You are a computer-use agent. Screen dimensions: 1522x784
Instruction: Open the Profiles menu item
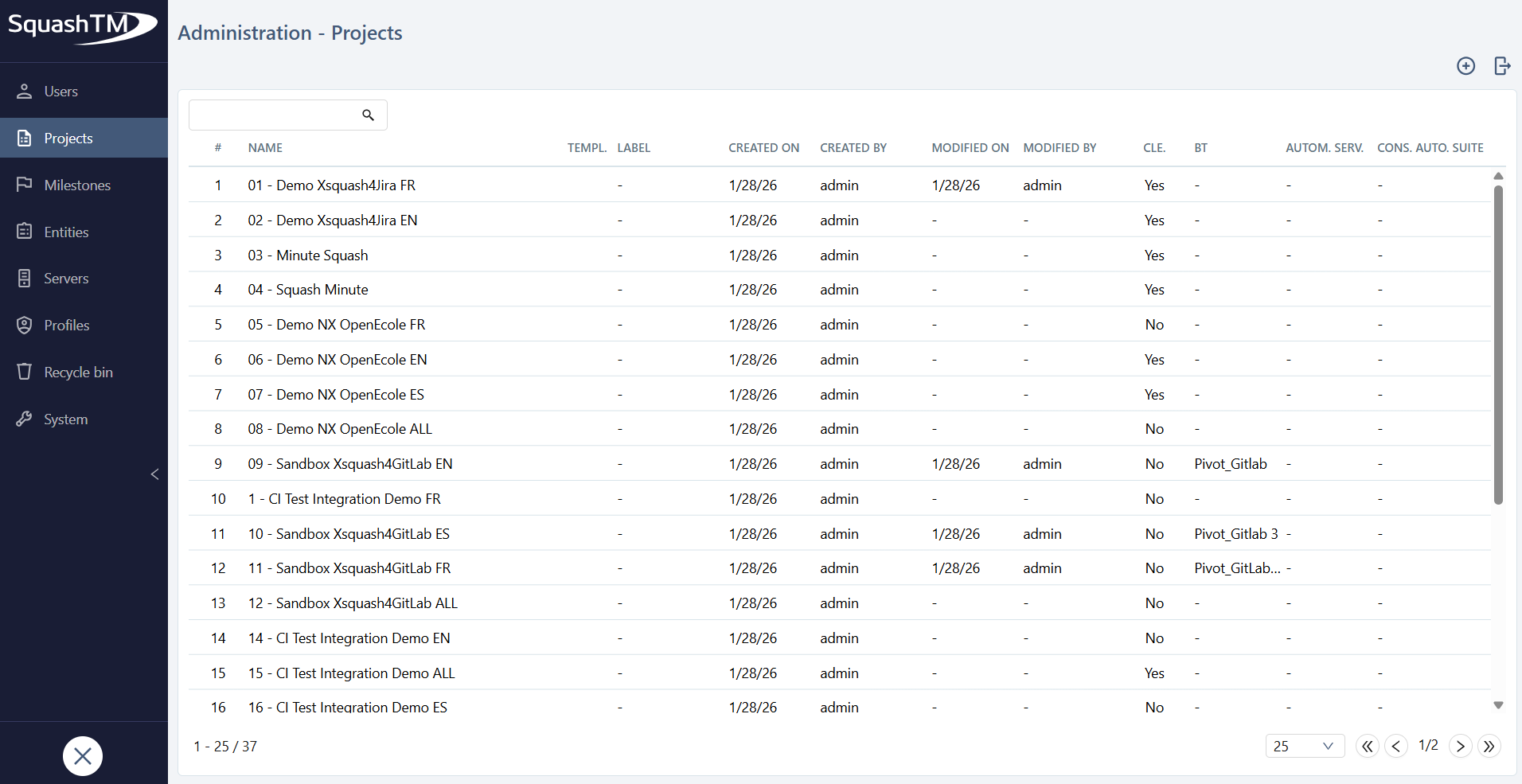pyautogui.click(x=67, y=325)
